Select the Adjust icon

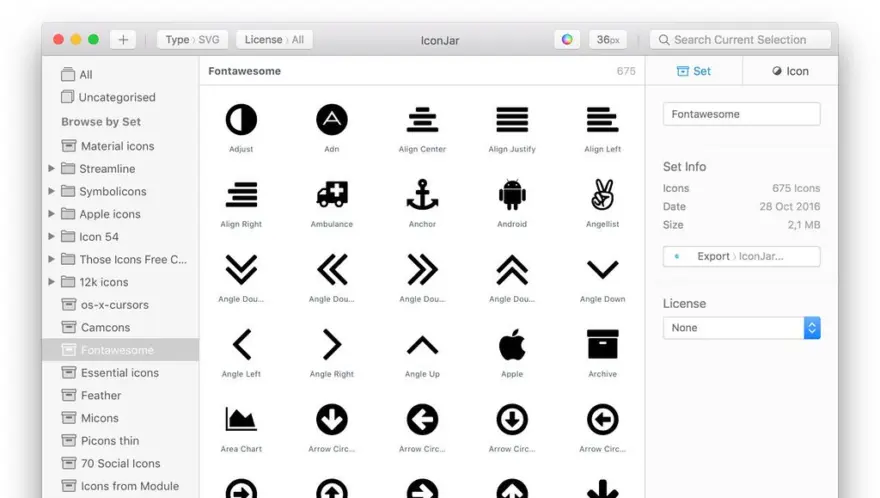(x=241, y=120)
